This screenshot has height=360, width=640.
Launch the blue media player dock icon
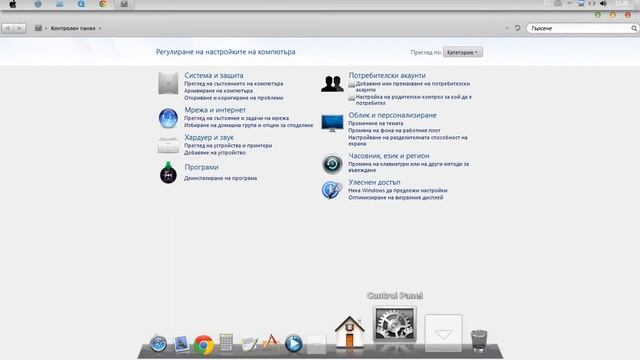click(x=293, y=343)
